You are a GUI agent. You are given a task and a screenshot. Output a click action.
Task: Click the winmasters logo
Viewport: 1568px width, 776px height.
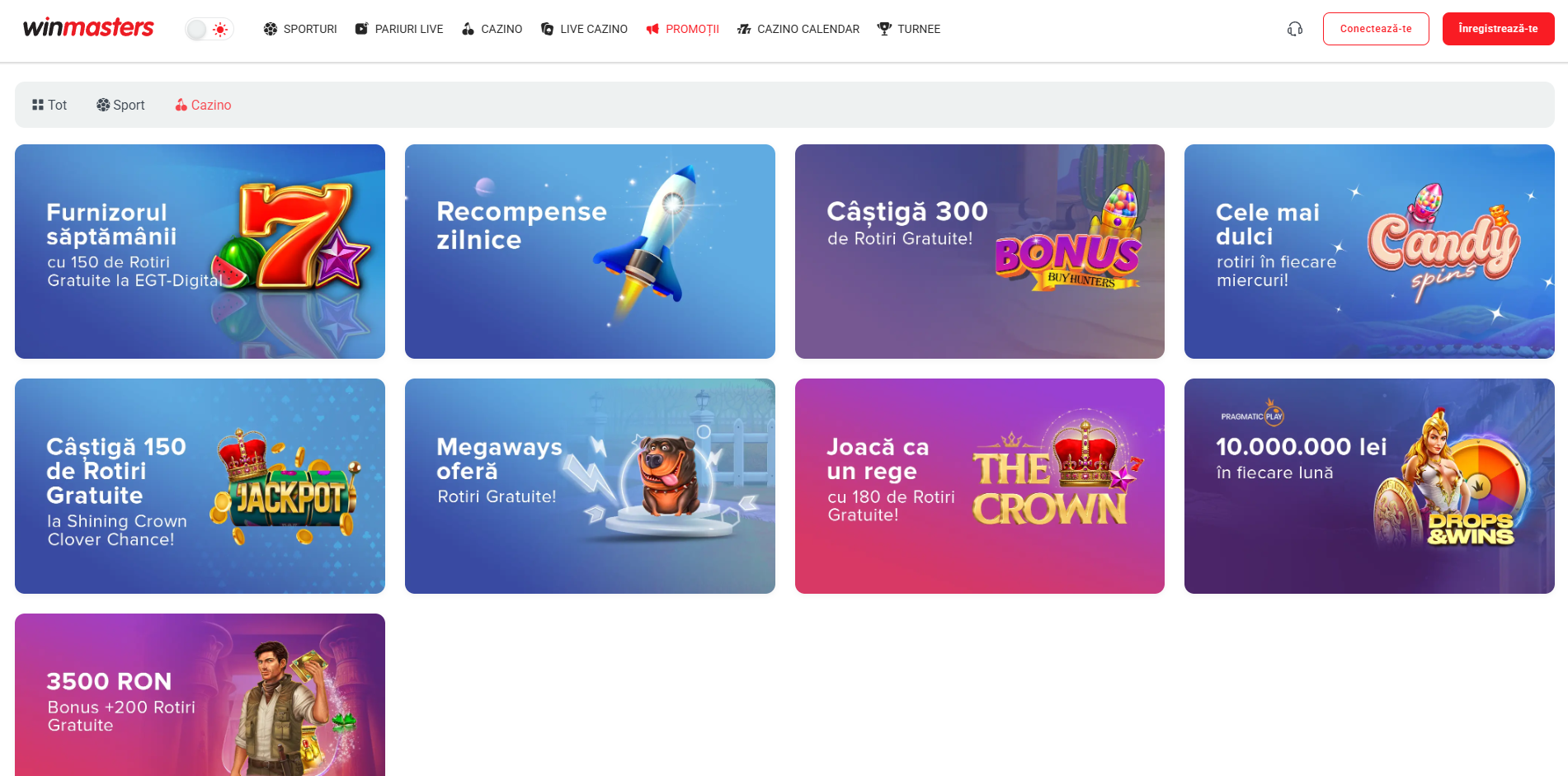tap(88, 28)
